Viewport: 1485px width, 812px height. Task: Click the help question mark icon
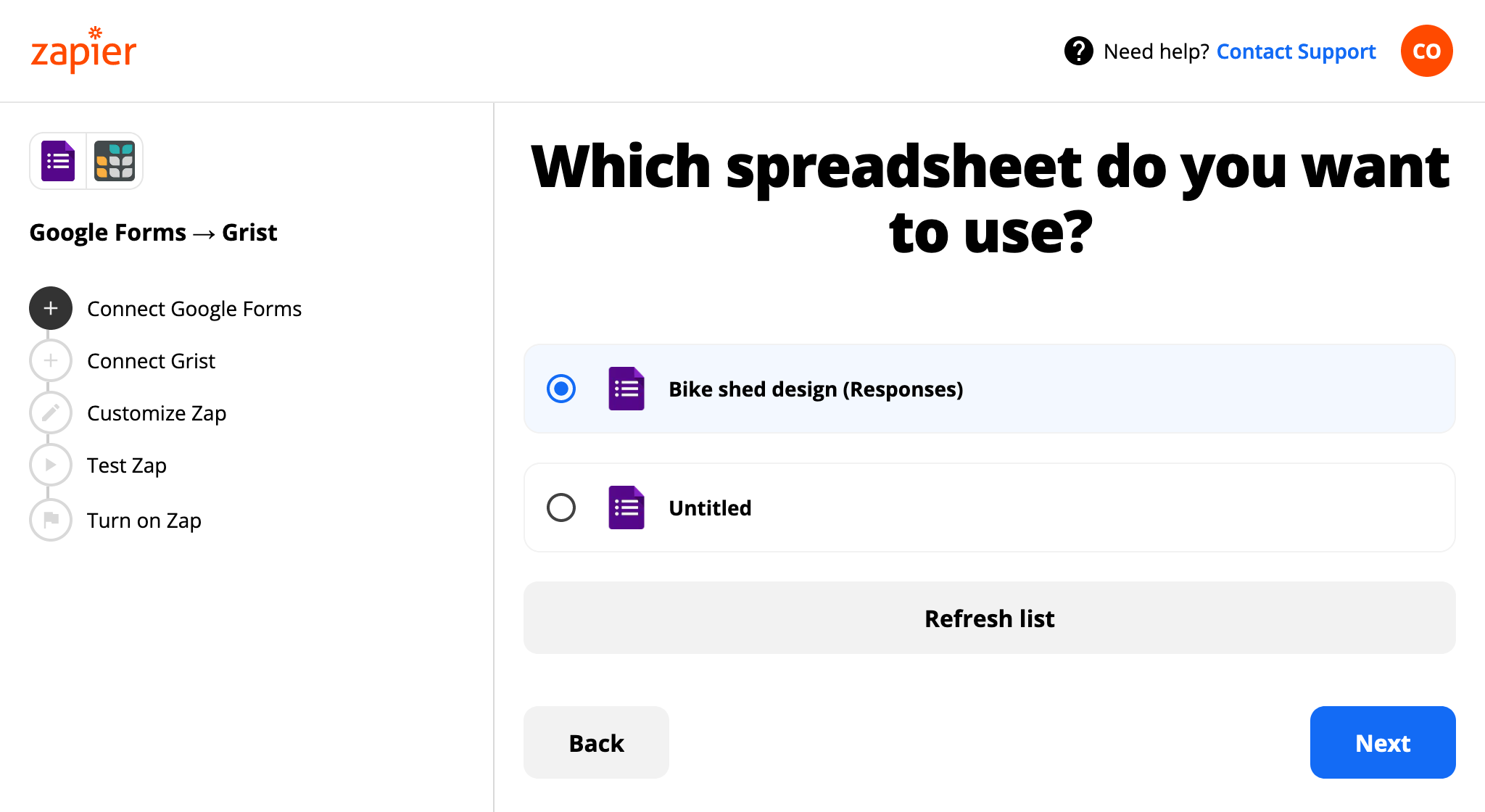coord(1078,51)
